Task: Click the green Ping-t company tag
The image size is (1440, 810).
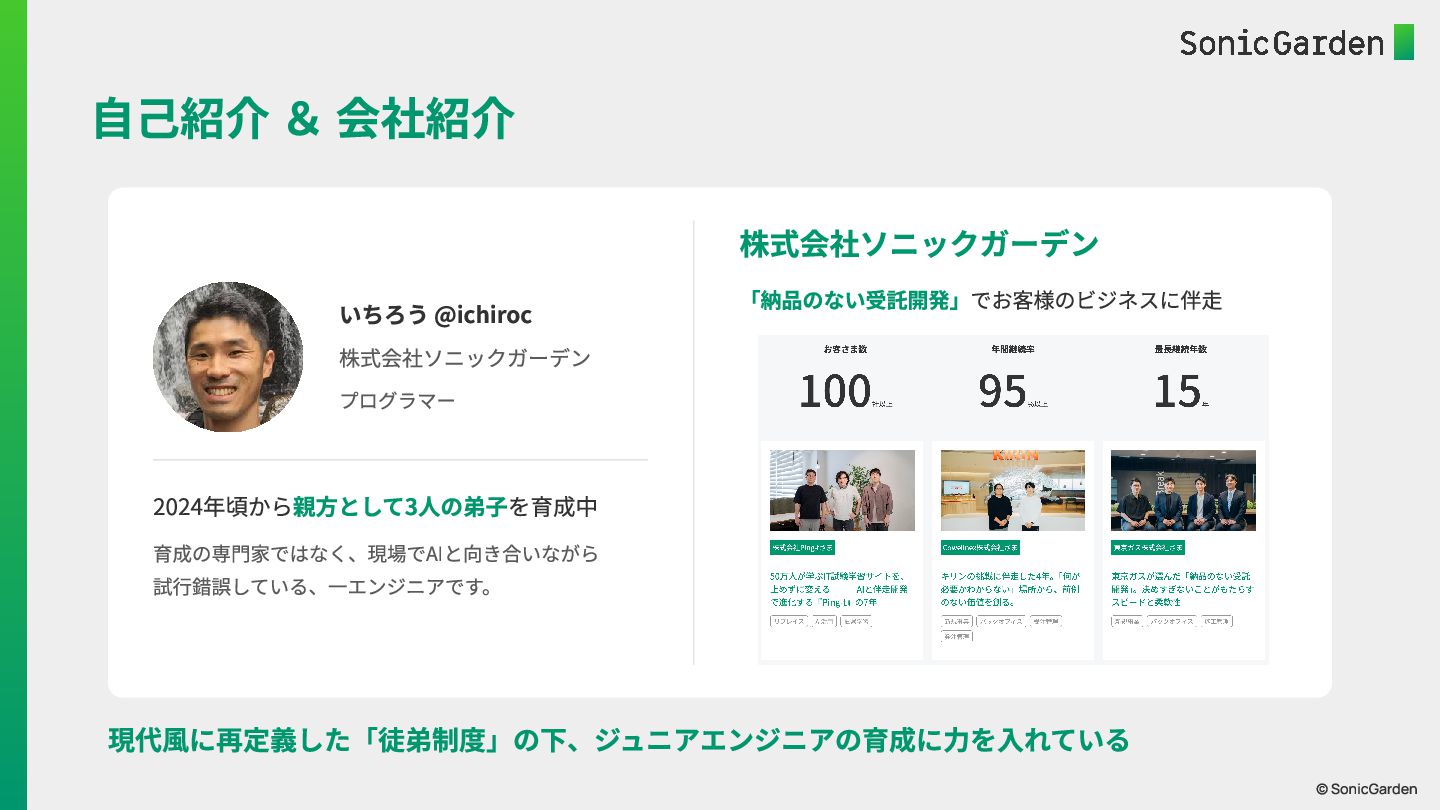Action: (802, 547)
